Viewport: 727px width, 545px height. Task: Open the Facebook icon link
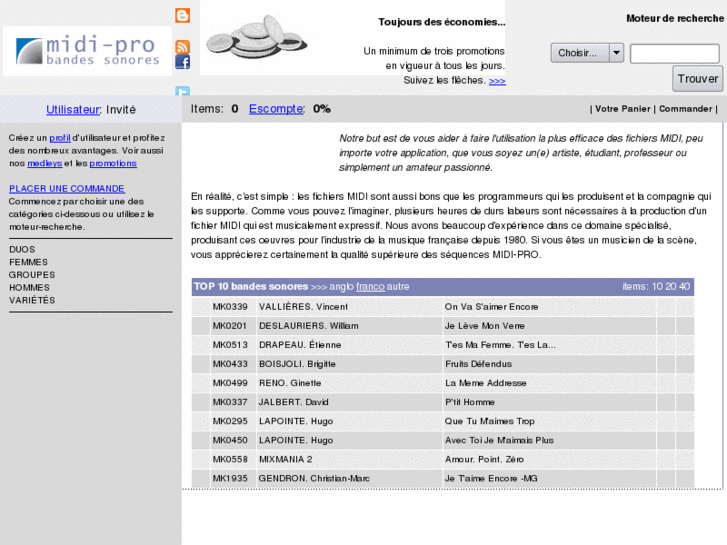tap(182, 62)
